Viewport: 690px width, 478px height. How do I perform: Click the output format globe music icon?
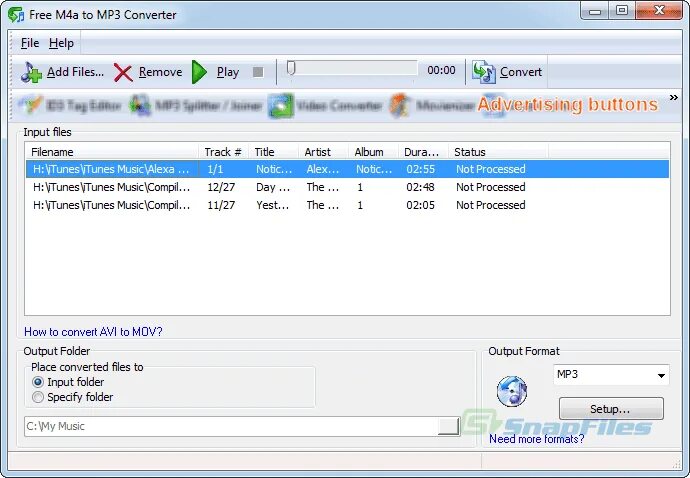point(512,391)
